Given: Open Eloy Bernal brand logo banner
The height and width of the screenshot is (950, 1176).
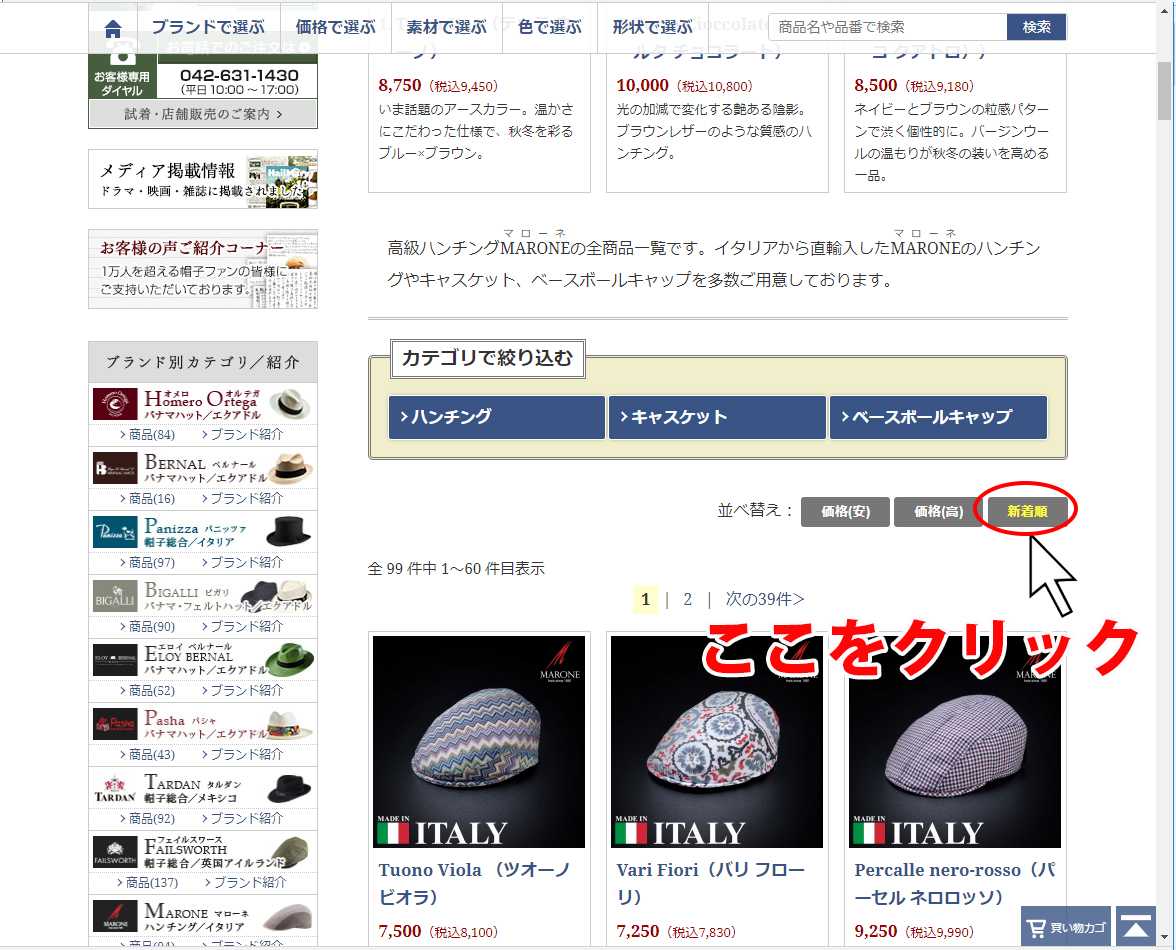Looking at the screenshot, I should (x=202, y=660).
